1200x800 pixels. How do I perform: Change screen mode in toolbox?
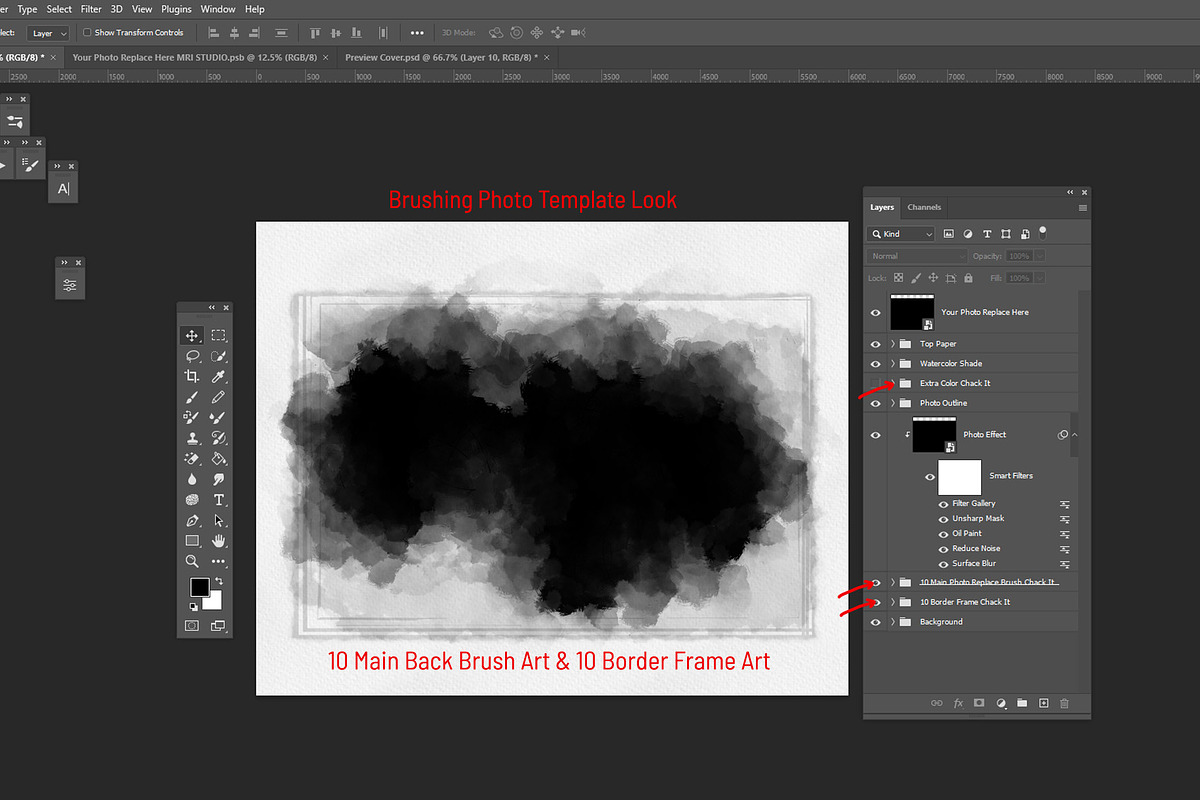tap(218, 626)
